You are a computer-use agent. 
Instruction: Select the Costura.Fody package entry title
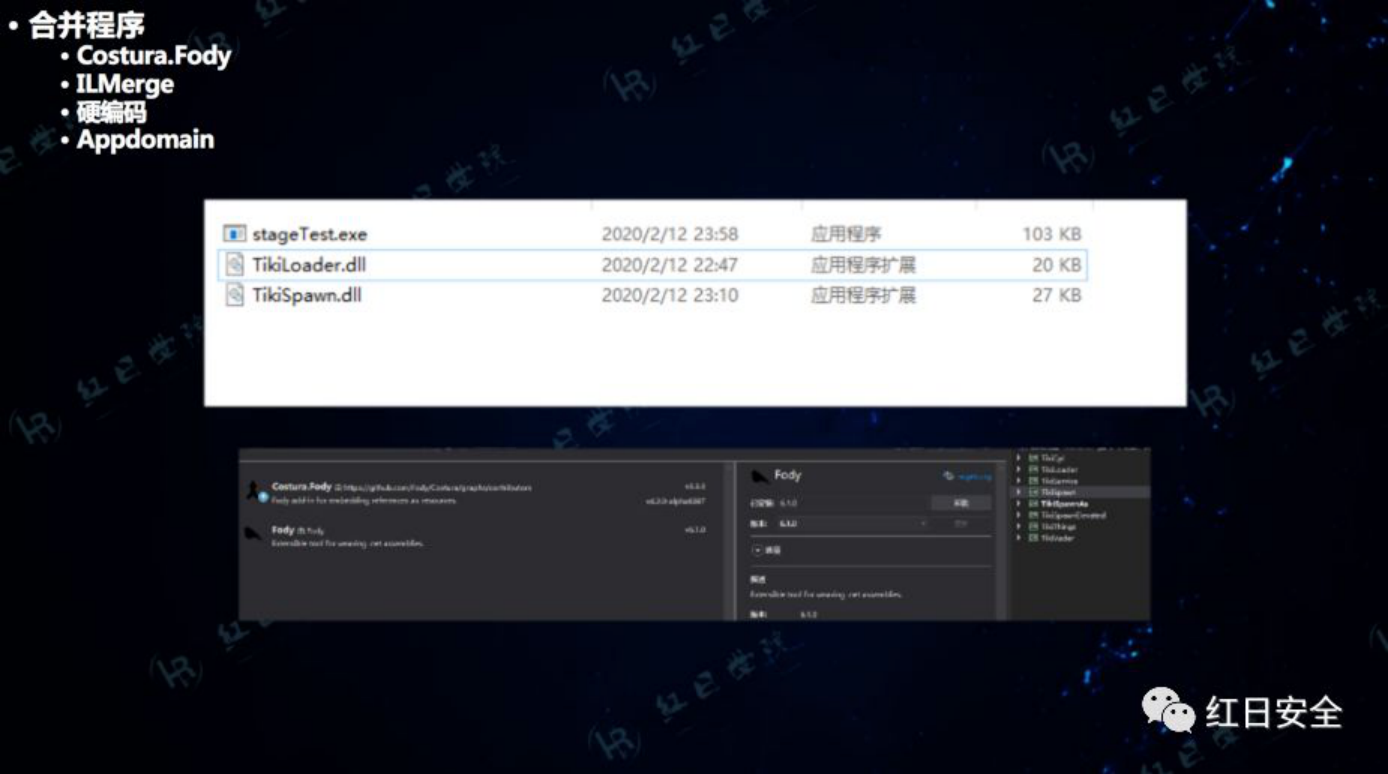click(x=301, y=487)
